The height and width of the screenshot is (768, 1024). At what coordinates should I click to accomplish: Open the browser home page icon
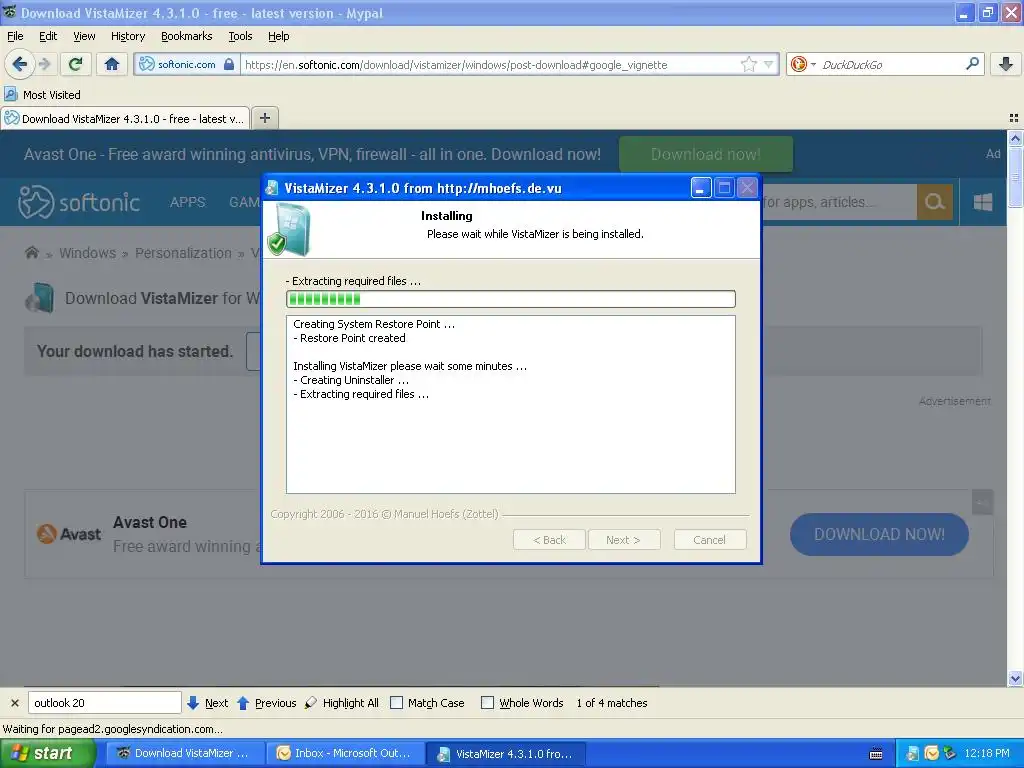(x=112, y=64)
